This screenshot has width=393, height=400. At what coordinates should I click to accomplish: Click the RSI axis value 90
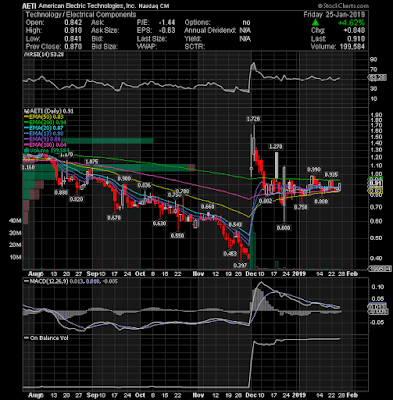[374, 60]
